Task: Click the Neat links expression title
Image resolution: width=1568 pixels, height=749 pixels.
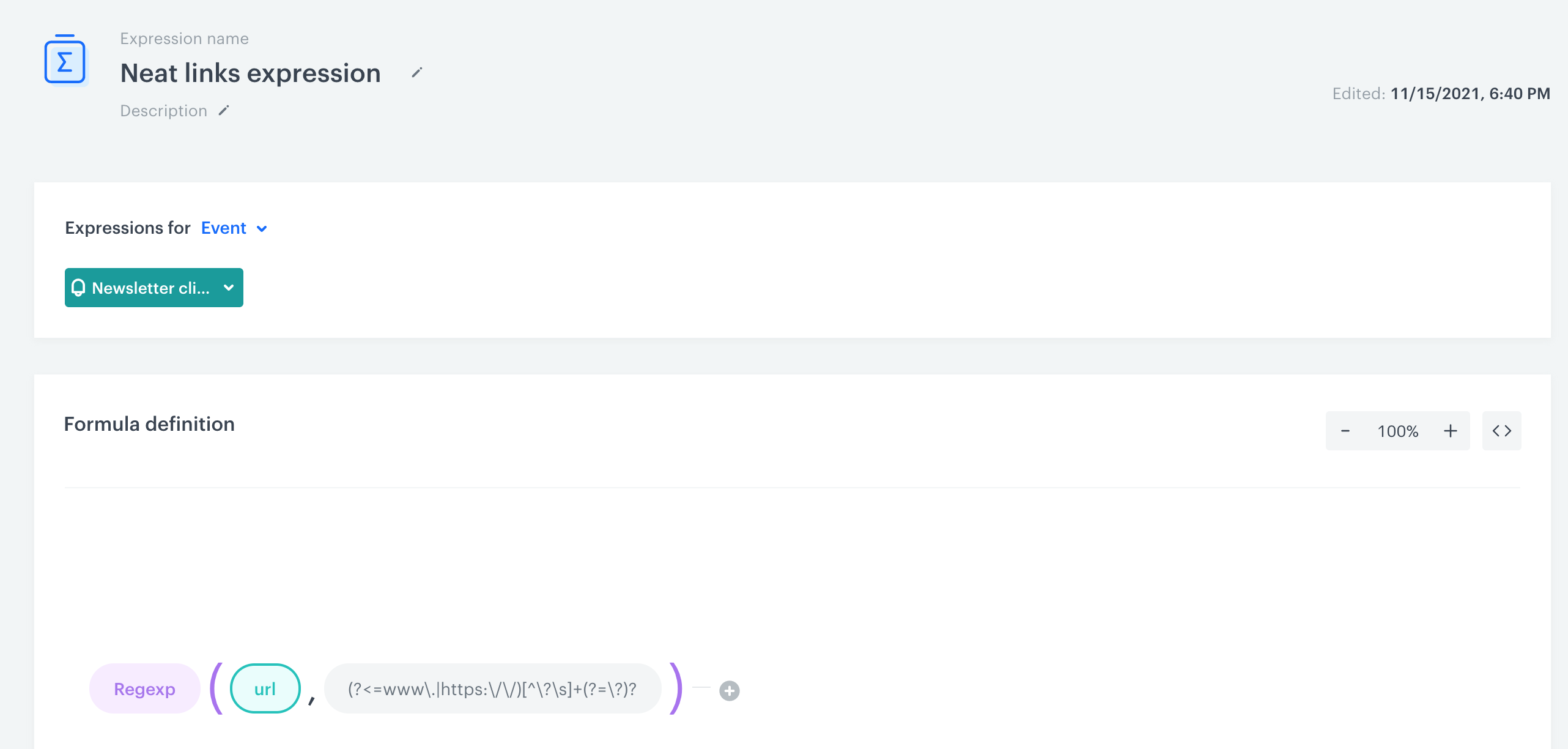Action: (x=250, y=73)
